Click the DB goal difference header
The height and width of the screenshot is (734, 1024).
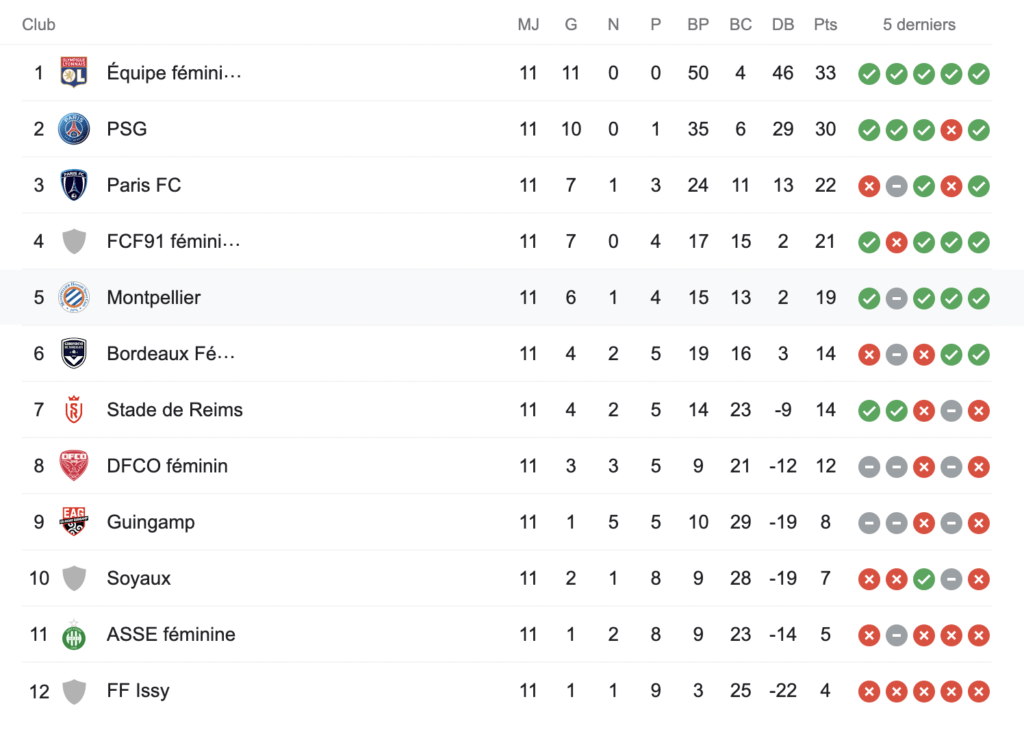point(783,24)
